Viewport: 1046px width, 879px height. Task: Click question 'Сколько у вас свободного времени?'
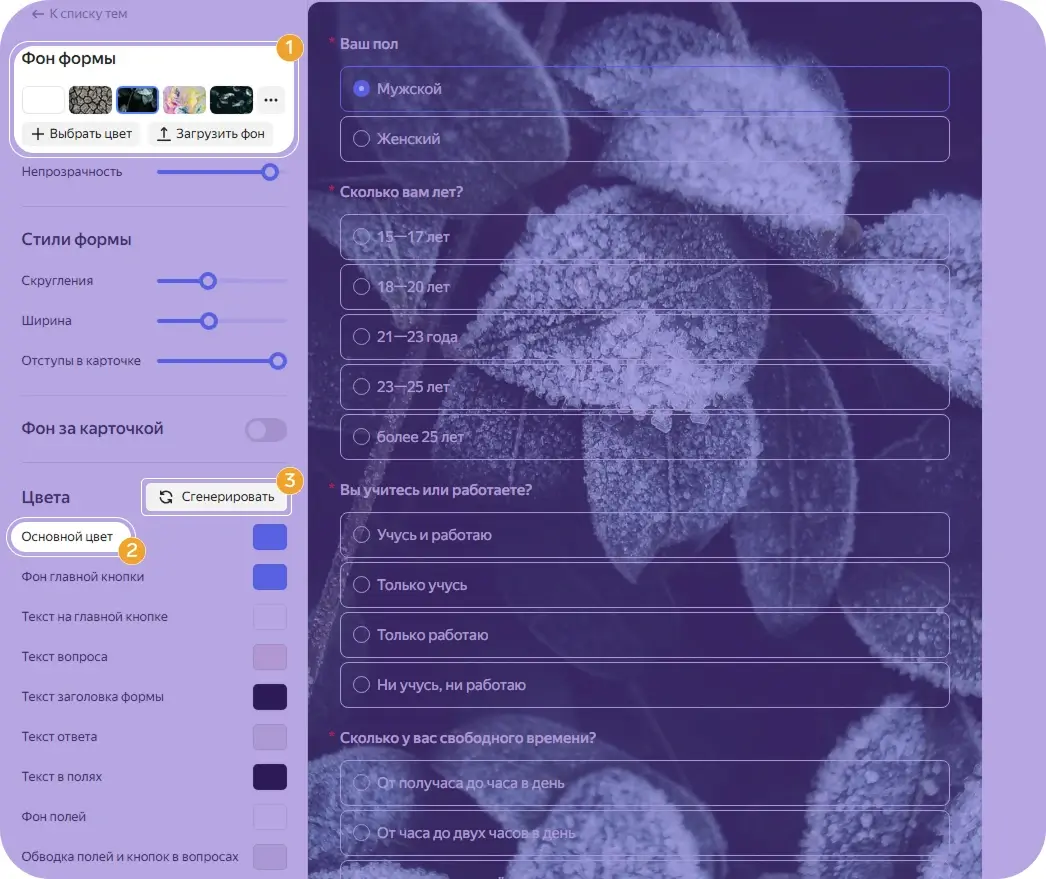468,738
